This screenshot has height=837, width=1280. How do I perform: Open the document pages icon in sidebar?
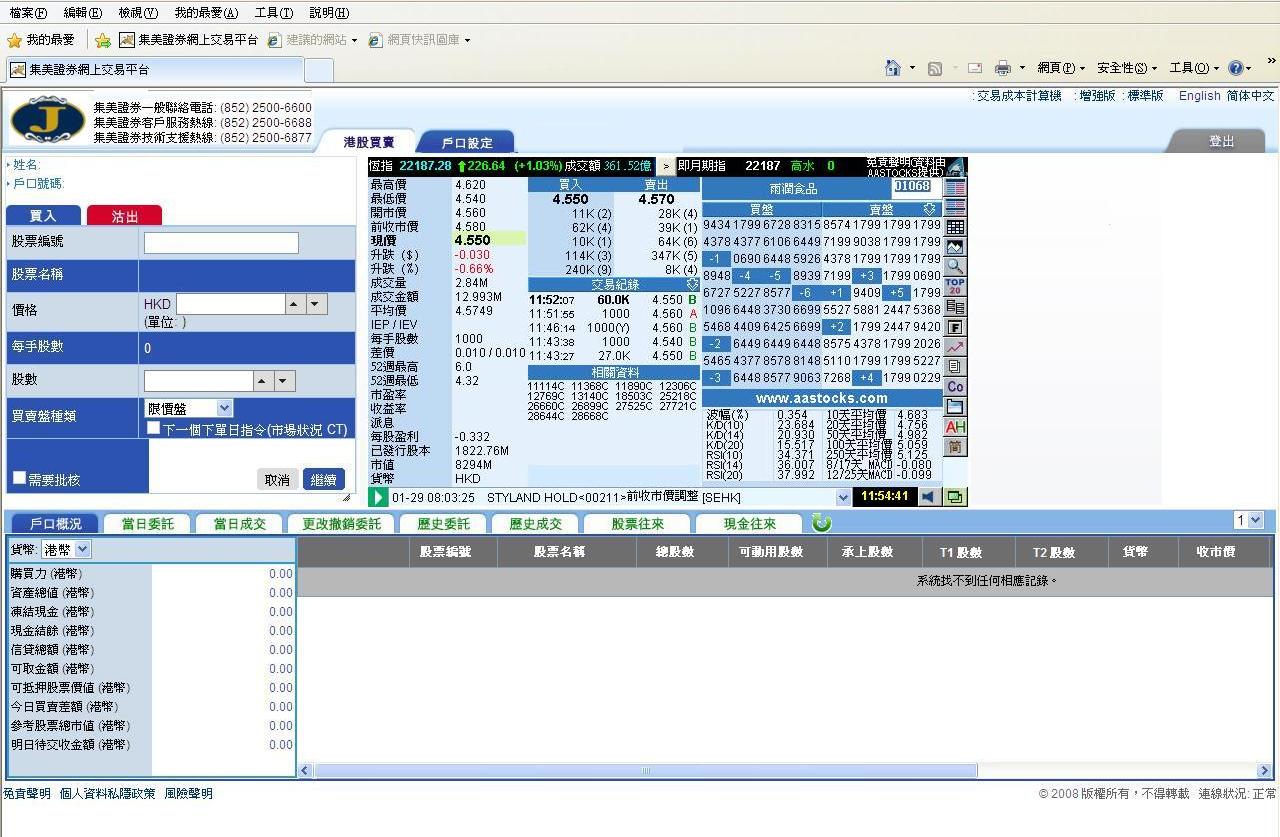955,367
